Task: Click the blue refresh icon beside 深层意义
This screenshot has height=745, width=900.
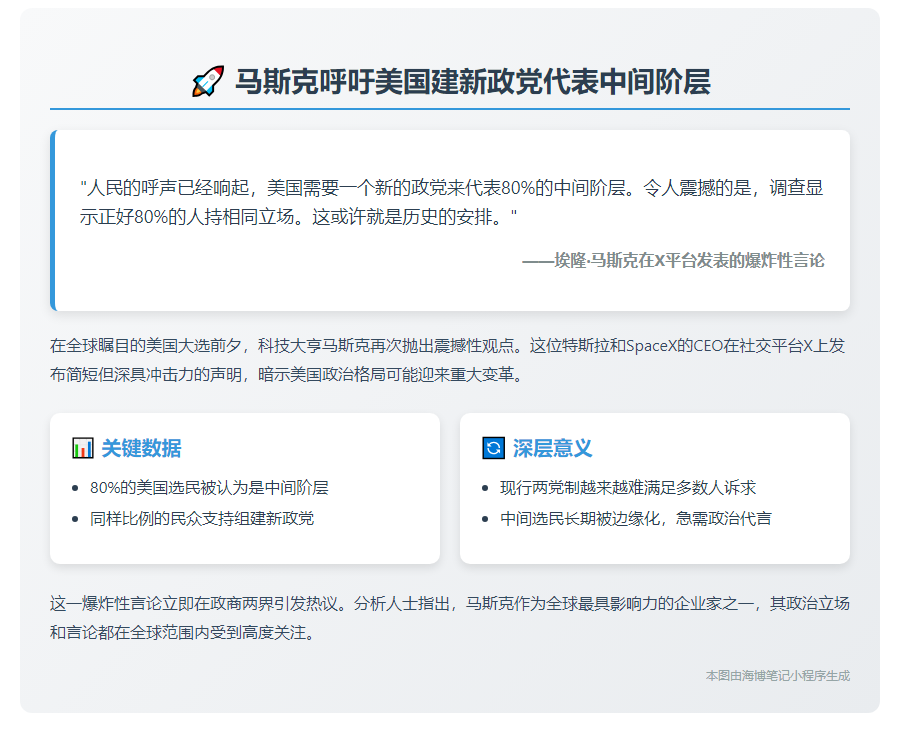Action: click(x=493, y=448)
